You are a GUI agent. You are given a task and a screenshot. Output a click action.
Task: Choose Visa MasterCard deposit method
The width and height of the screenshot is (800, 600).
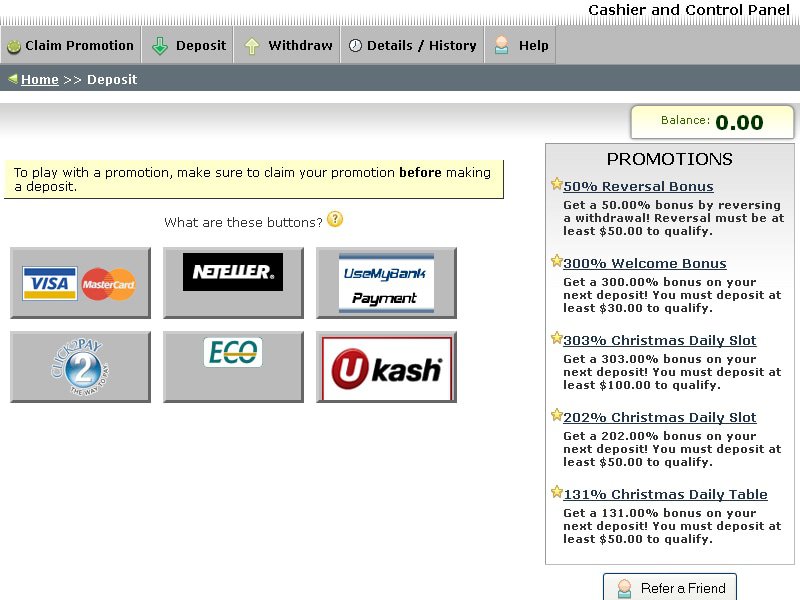pyautogui.click(x=81, y=283)
